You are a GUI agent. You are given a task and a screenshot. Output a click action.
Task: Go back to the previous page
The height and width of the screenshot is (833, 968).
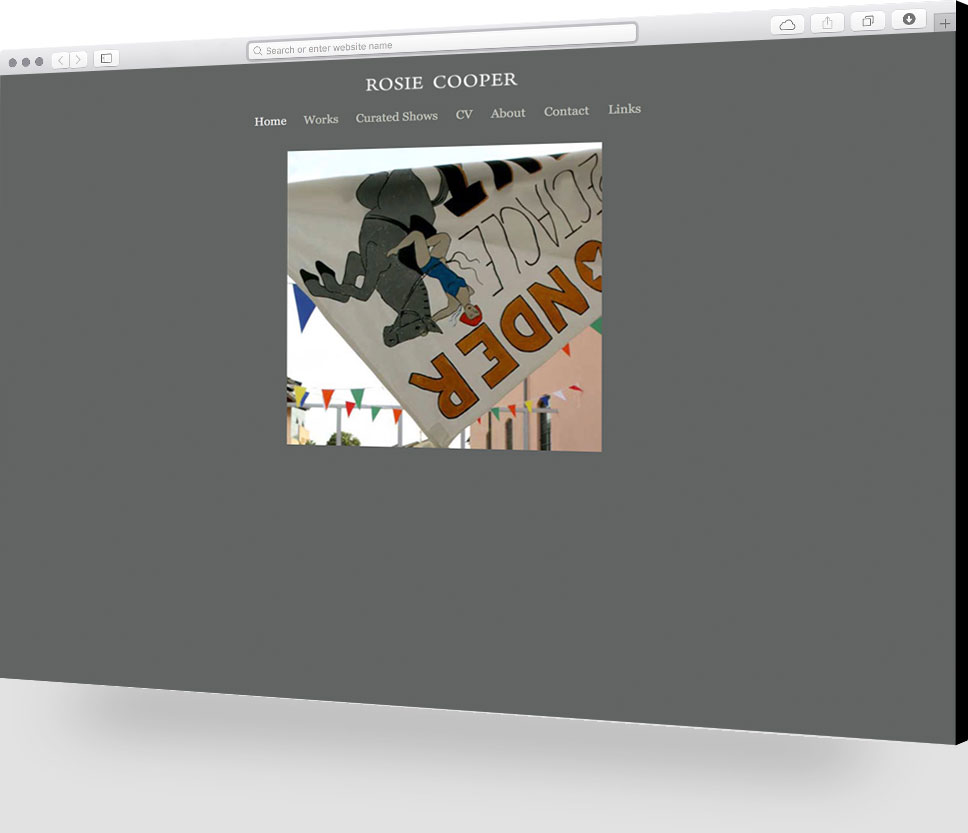pos(60,60)
